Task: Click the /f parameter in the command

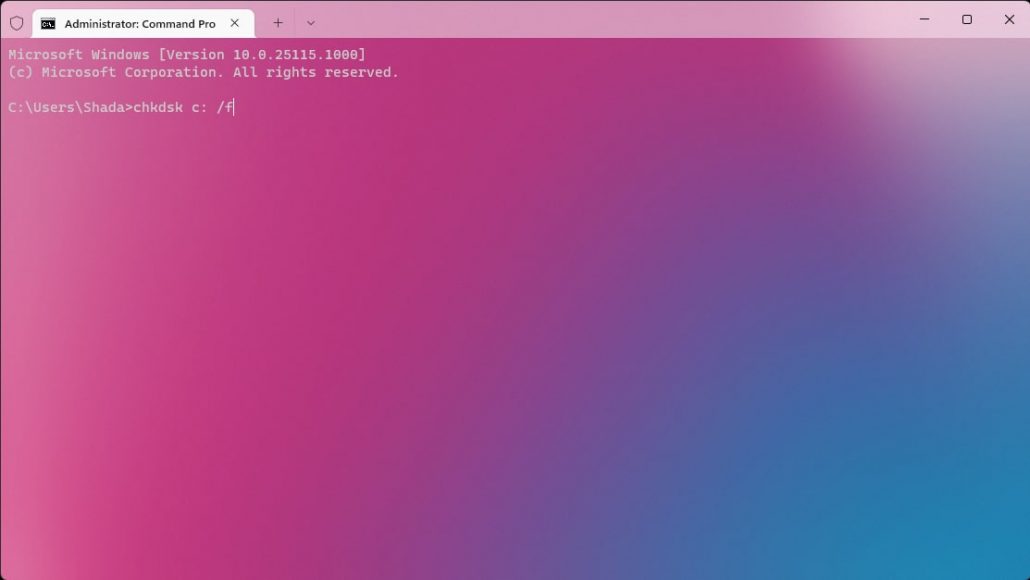Action: click(x=224, y=107)
